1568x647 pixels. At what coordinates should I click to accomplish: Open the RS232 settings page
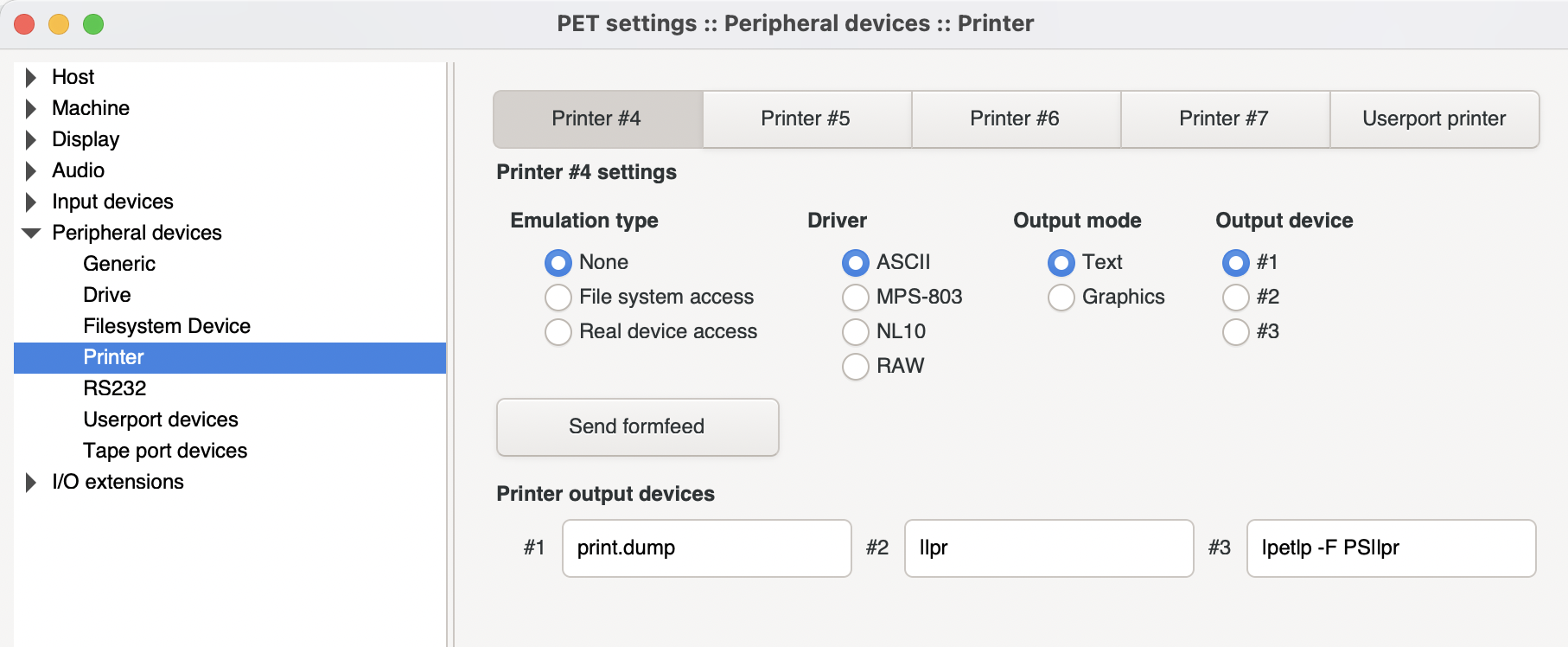(x=115, y=389)
